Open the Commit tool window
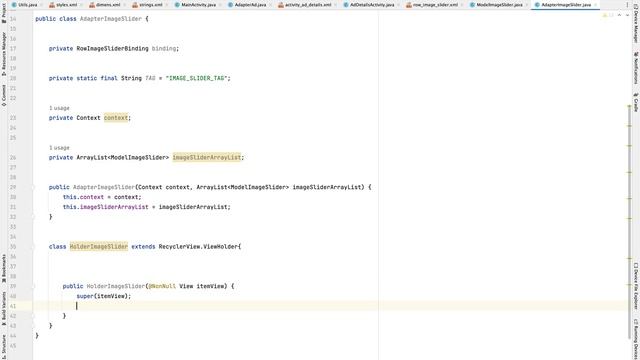 click(x=4, y=96)
